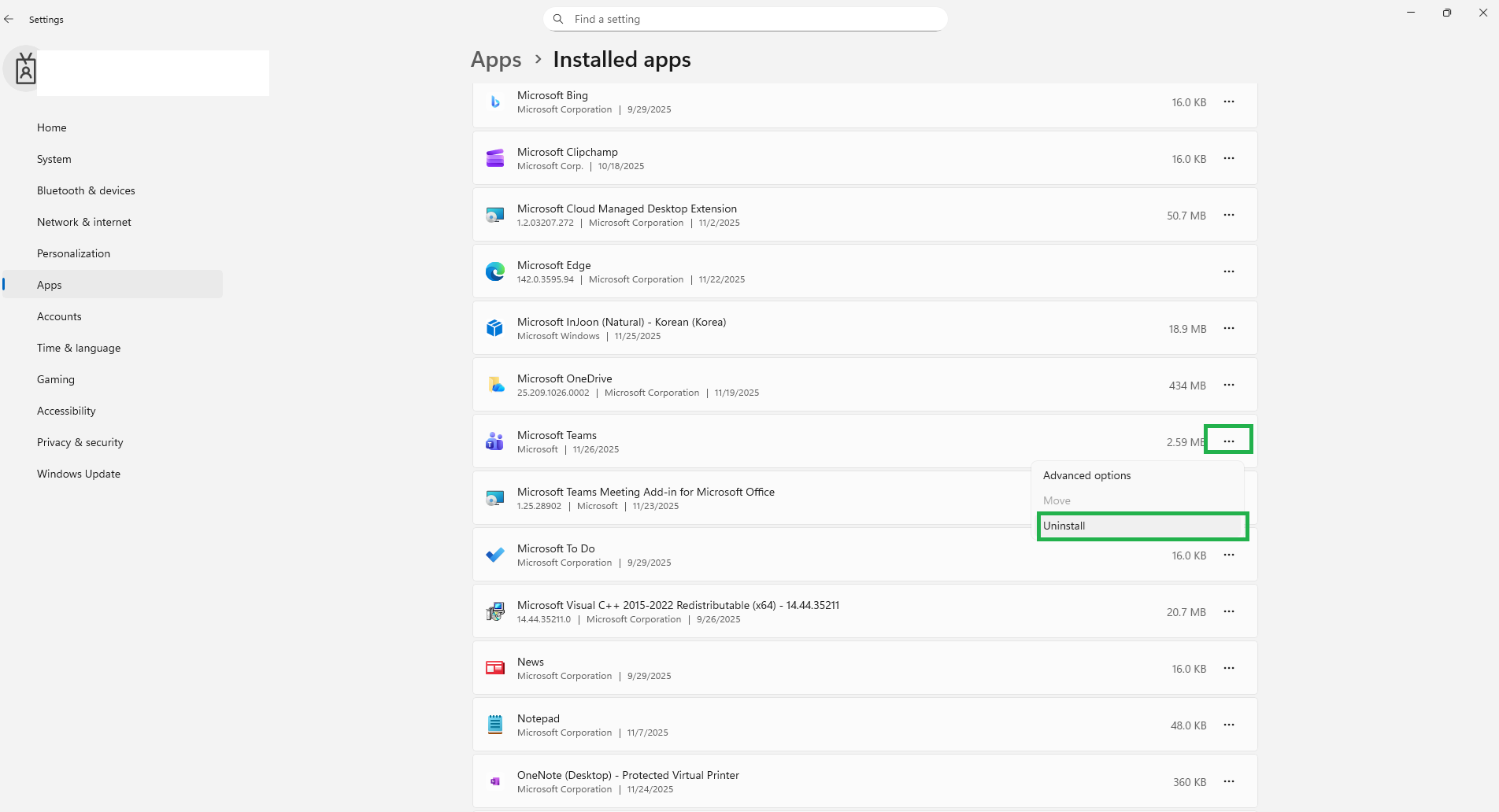
Task: Open the System settings page
Action: pyautogui.click(x=113, y=159)
